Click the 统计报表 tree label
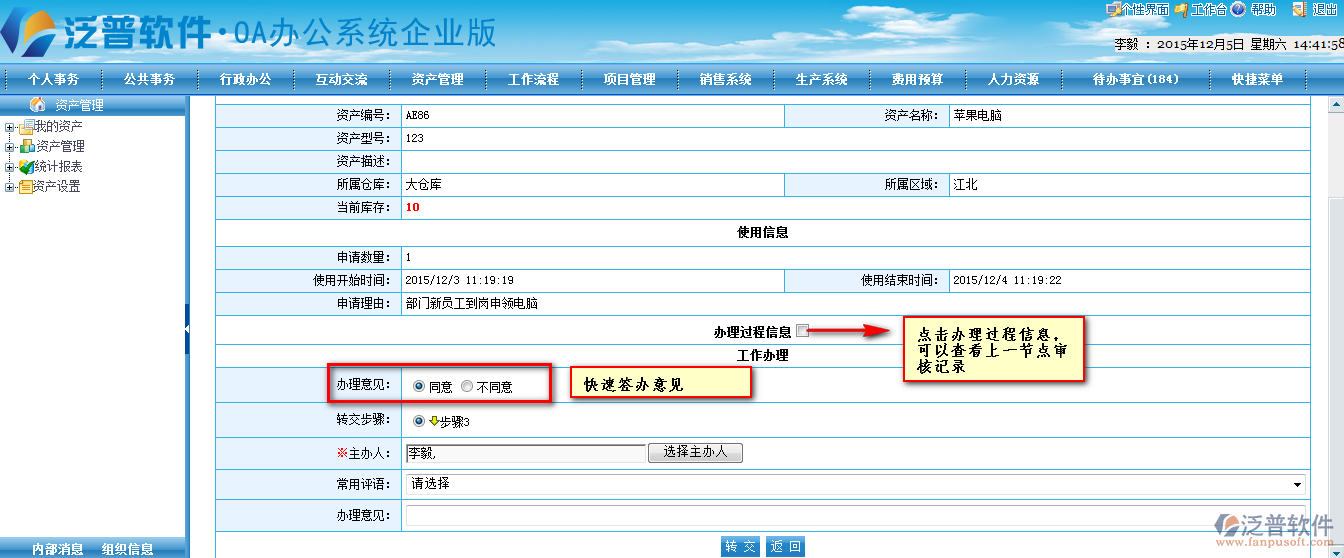The height and width of the screenshot is (558, 1344). tap(59, 167)
